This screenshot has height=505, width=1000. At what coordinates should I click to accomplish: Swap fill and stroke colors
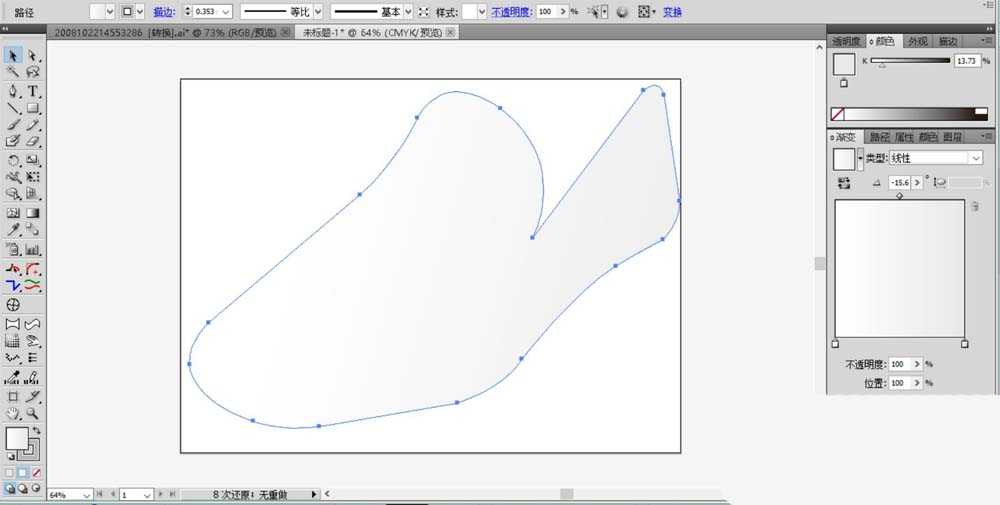pyautogui.click(x=36, y=432)
